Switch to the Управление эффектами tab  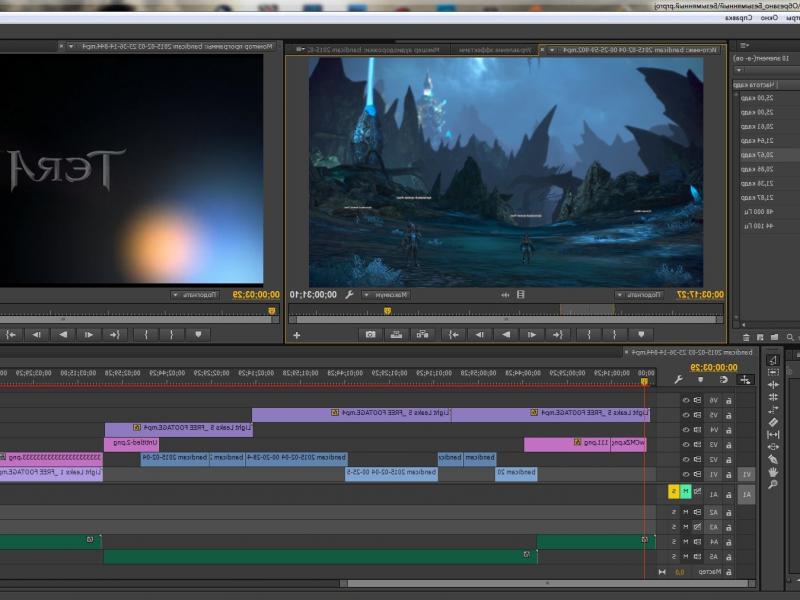[495, 50]
